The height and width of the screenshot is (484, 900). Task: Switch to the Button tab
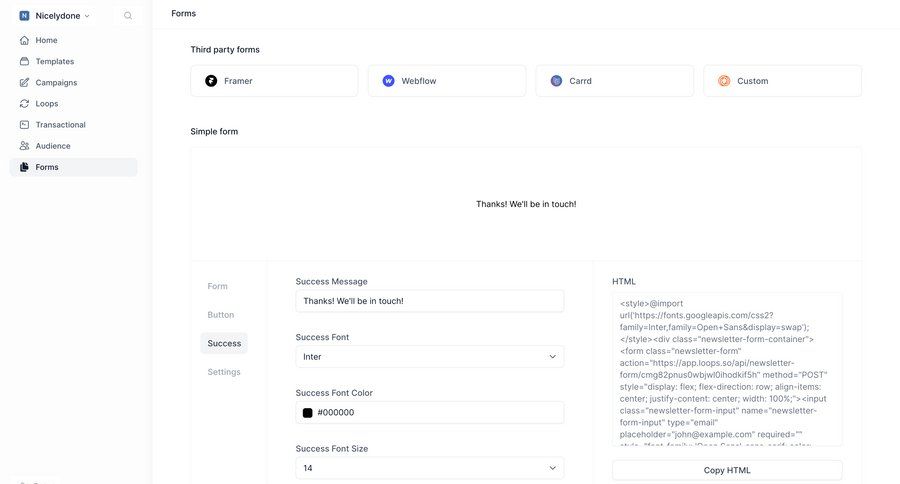tap(221, 315)
